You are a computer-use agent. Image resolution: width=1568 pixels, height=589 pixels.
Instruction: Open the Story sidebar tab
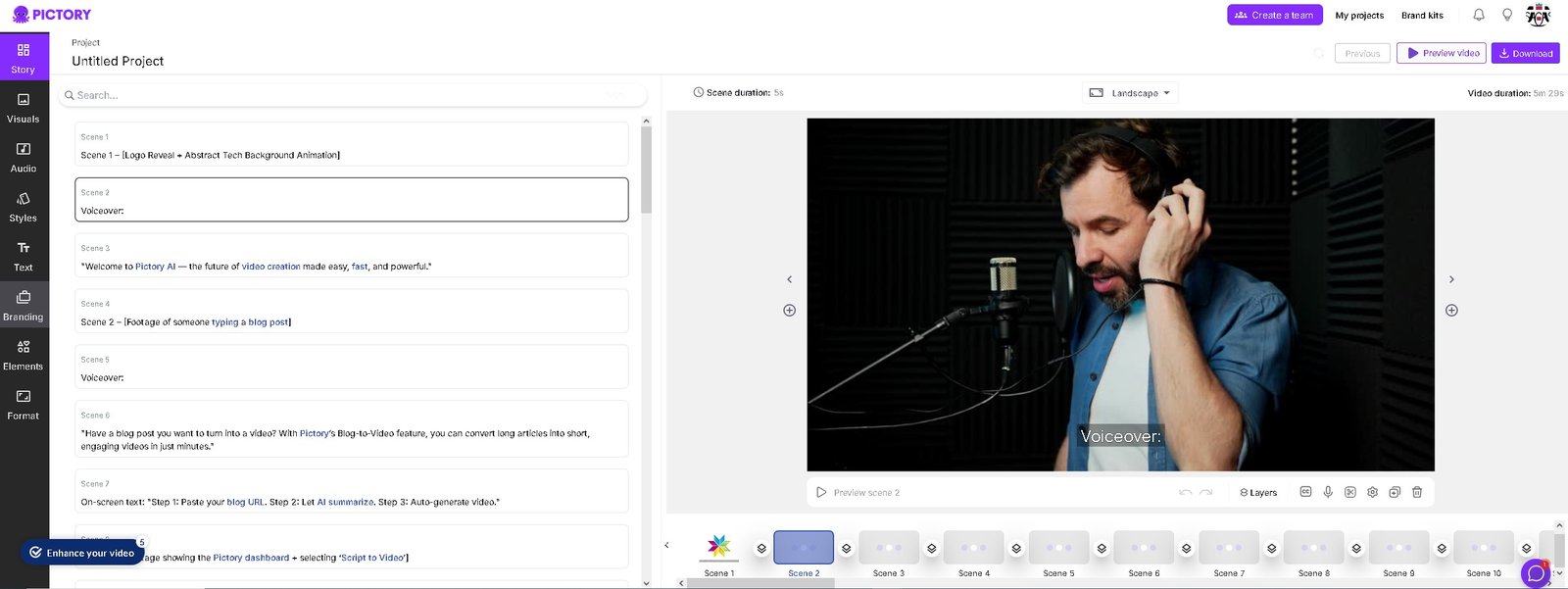point(24,58)
